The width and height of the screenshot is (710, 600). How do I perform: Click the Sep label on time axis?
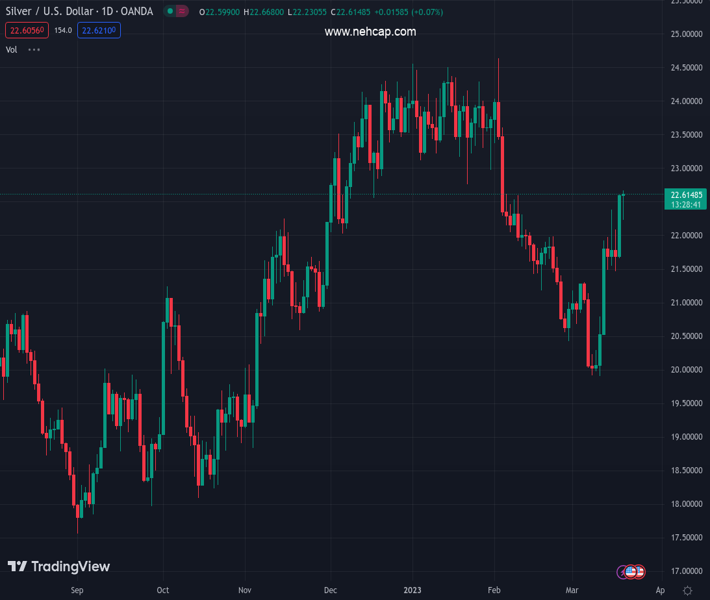click(x=77, y=590)
